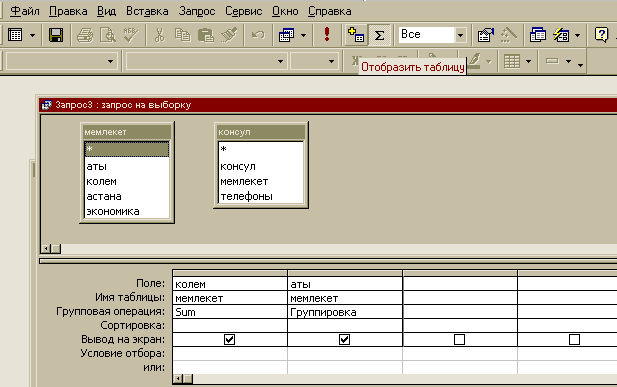Select asterisk in мемлекет table list
The height and width of the screenshot is (387, 617).
point(127,150)
